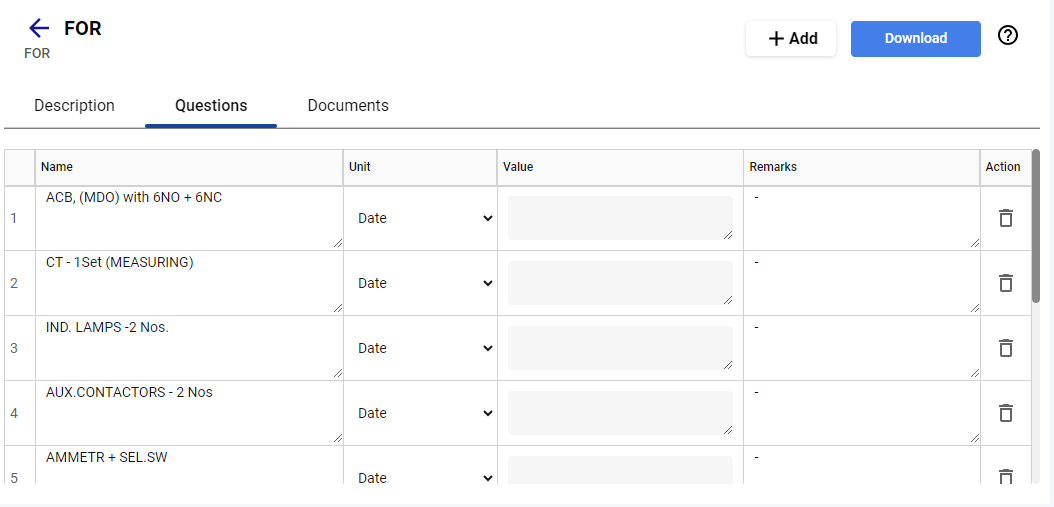The width and height of the screenshot is (1054, 507).
Task: Click the AUX.CONTACTORS name text field
Action: [191, 413]
